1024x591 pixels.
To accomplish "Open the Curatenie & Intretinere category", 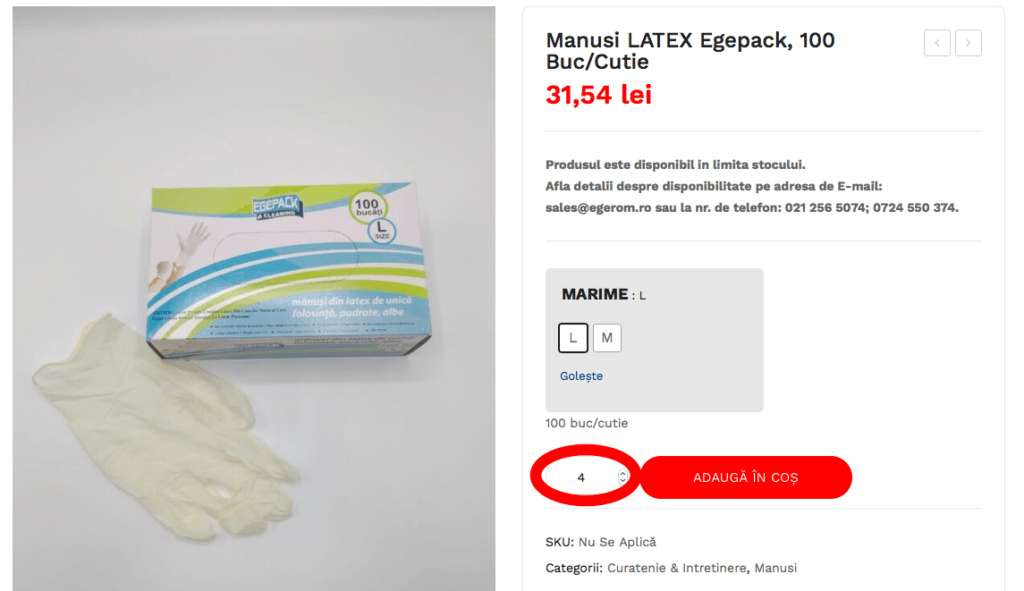I will 677,568.
